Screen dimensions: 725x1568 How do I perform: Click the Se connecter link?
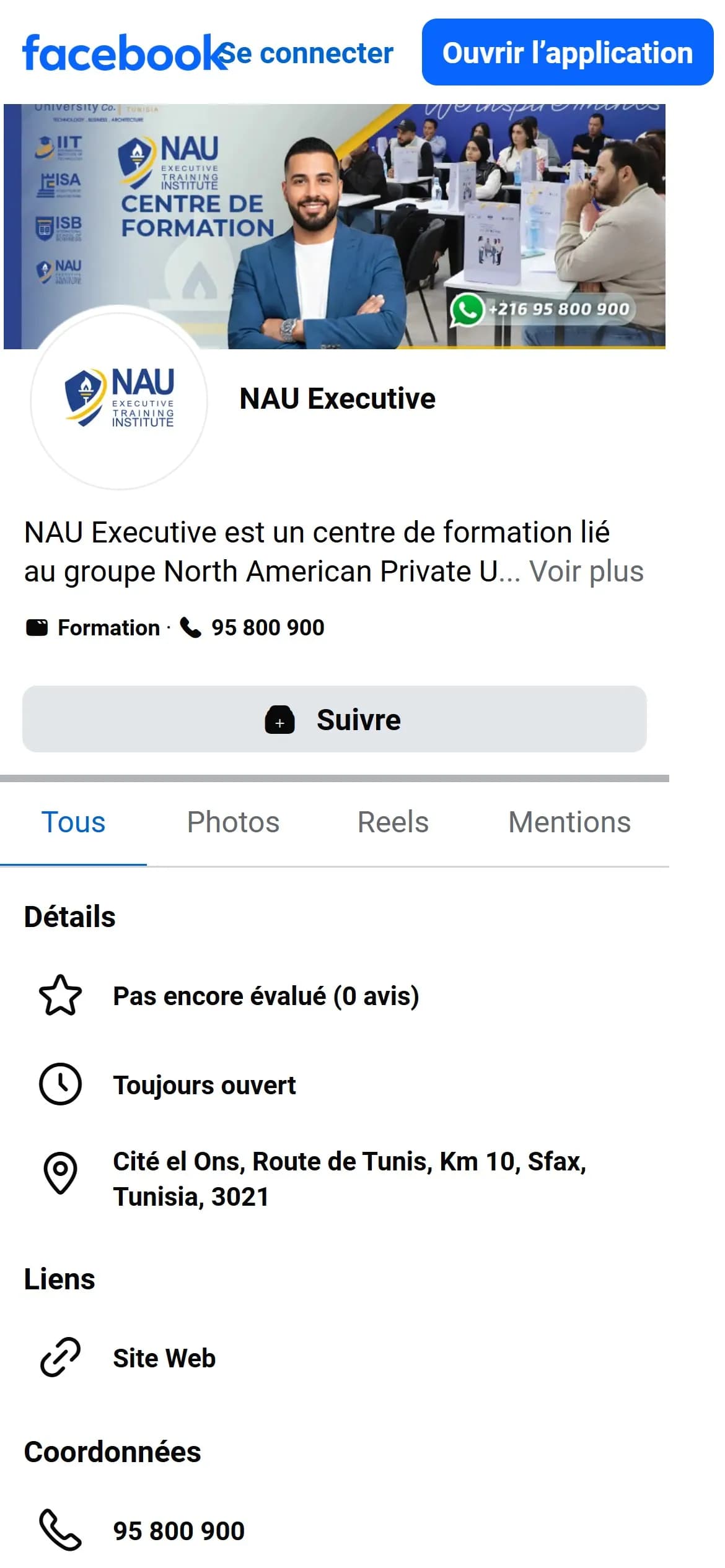[x=307, y=53]
